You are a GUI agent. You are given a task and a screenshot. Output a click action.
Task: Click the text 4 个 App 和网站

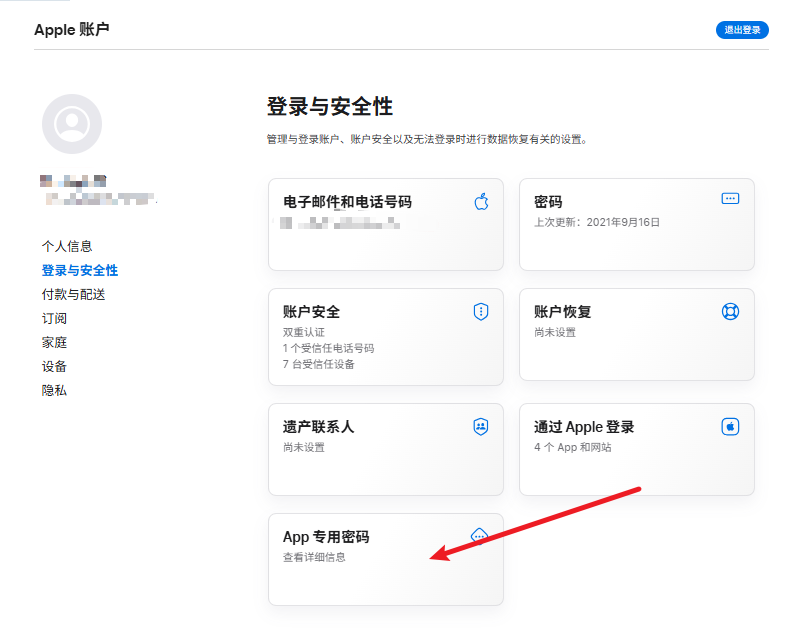[572, 448]
